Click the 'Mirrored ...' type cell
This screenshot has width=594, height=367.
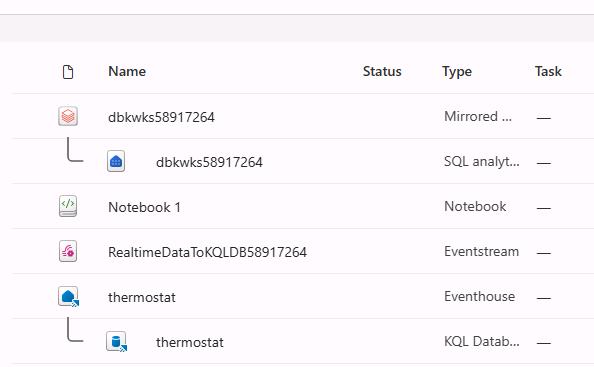click(478, 116)
